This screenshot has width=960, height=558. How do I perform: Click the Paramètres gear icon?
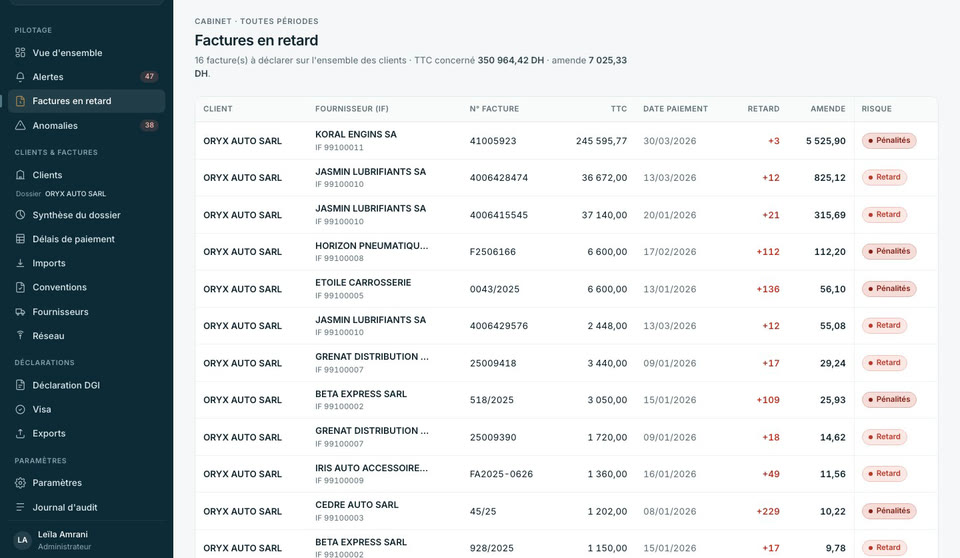tap(20, 483)
